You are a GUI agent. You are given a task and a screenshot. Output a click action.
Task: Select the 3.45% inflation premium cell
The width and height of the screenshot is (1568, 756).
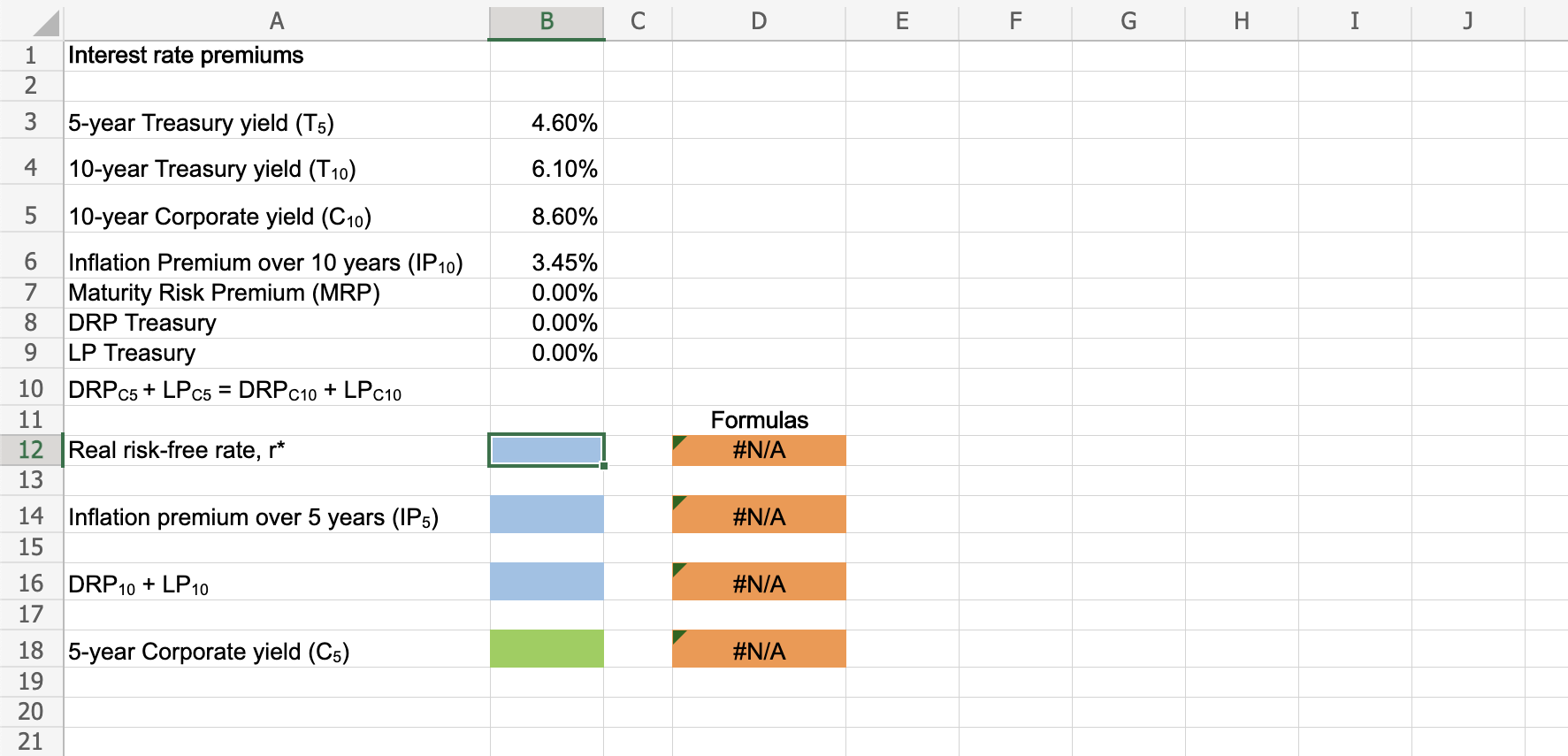pyautogui.click(x=547, y=262)
